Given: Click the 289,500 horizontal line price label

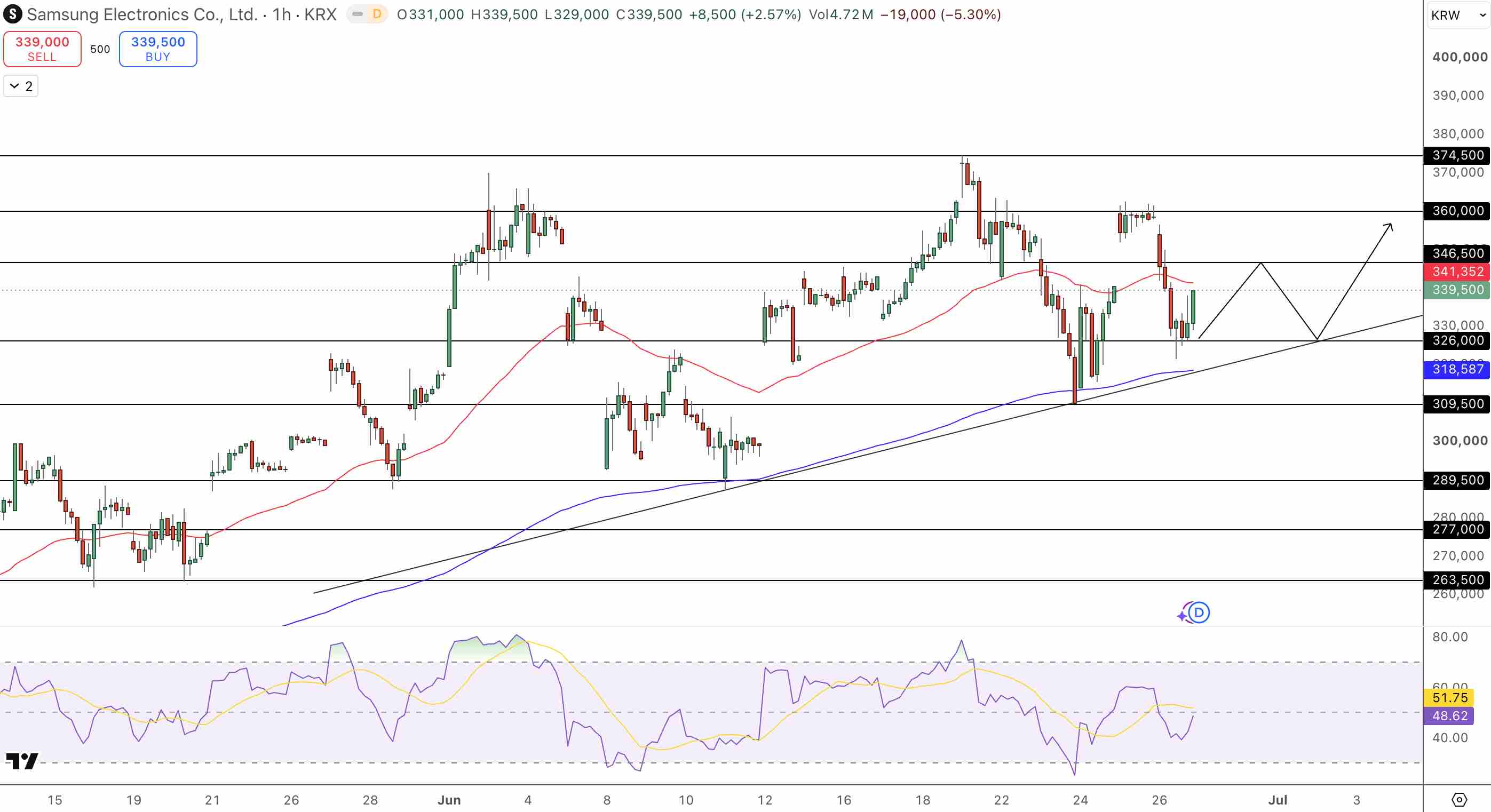Looking at the screenshot, I should [x=1457, y=480].
